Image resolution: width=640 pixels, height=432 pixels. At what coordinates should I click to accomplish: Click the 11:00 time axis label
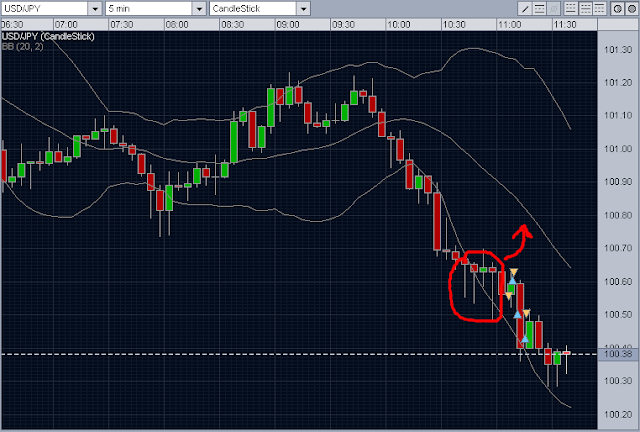tap(509, 24)
